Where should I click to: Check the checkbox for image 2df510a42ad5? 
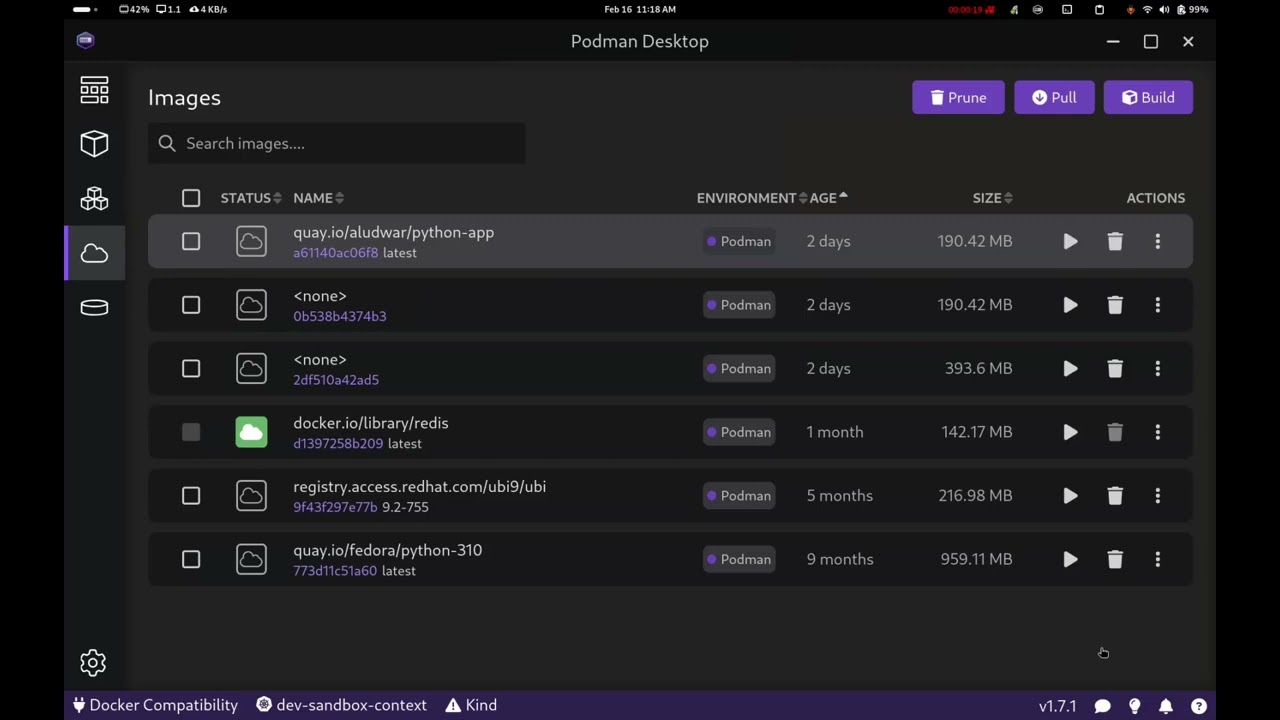pos(191,368)
